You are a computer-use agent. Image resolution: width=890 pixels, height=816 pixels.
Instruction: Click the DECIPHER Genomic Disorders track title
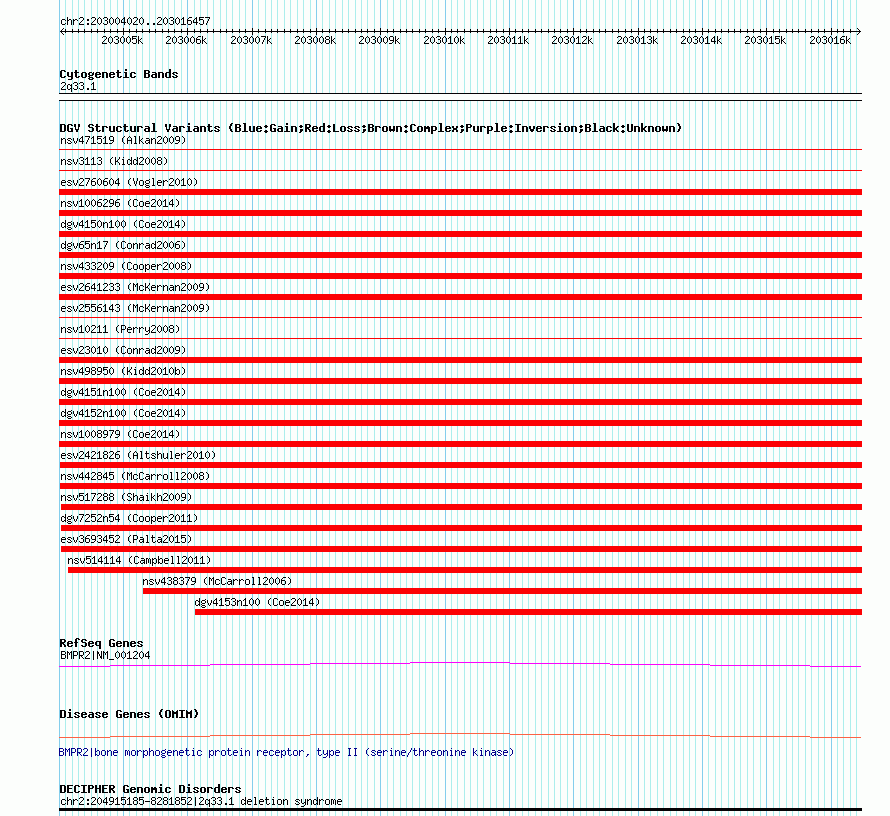pos(150,789)
